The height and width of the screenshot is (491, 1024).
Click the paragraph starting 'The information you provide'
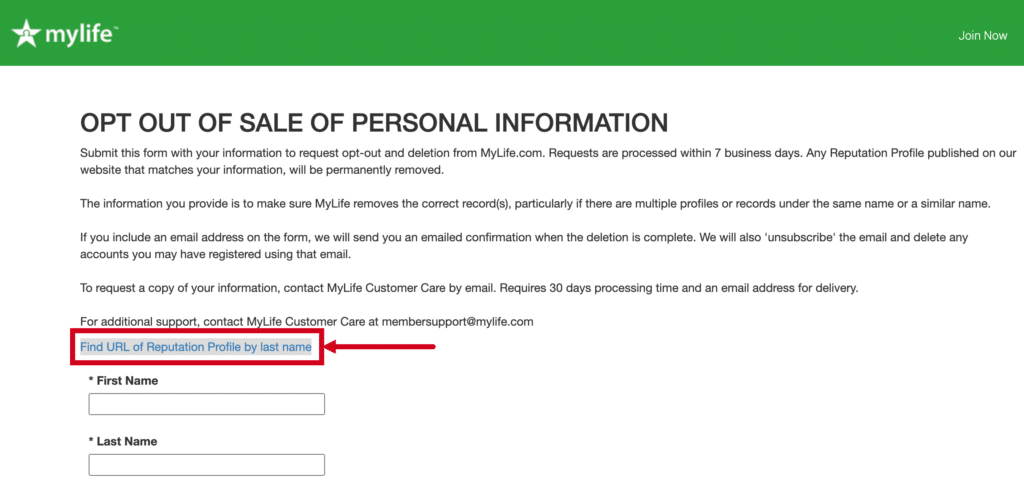click(536, 203)
